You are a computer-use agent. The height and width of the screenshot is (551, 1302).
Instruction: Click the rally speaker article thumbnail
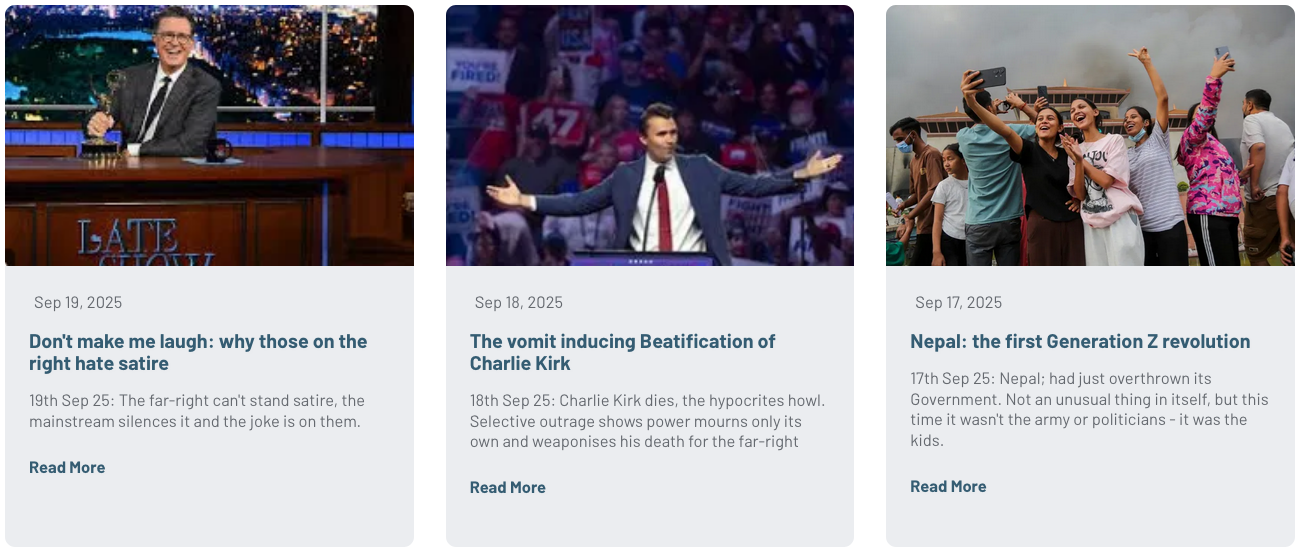[x=649, y=135]
